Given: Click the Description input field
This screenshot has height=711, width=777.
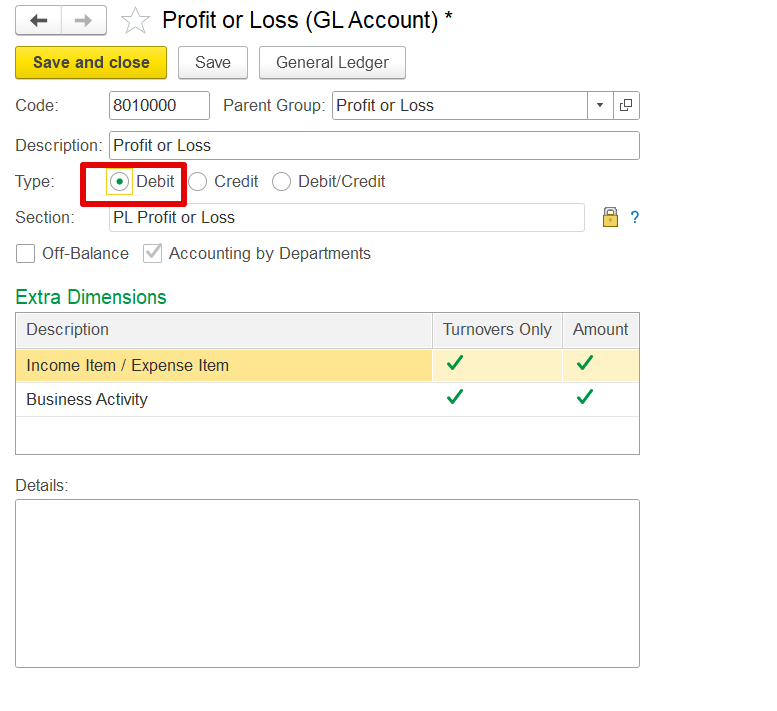Looking at the screenshot, I should 374,146.
